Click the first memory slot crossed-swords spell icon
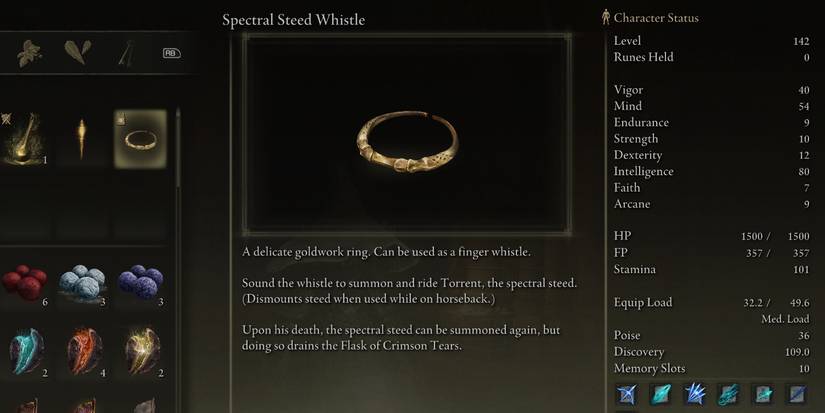This screenshot has height=413, width=825. point(627,394)
